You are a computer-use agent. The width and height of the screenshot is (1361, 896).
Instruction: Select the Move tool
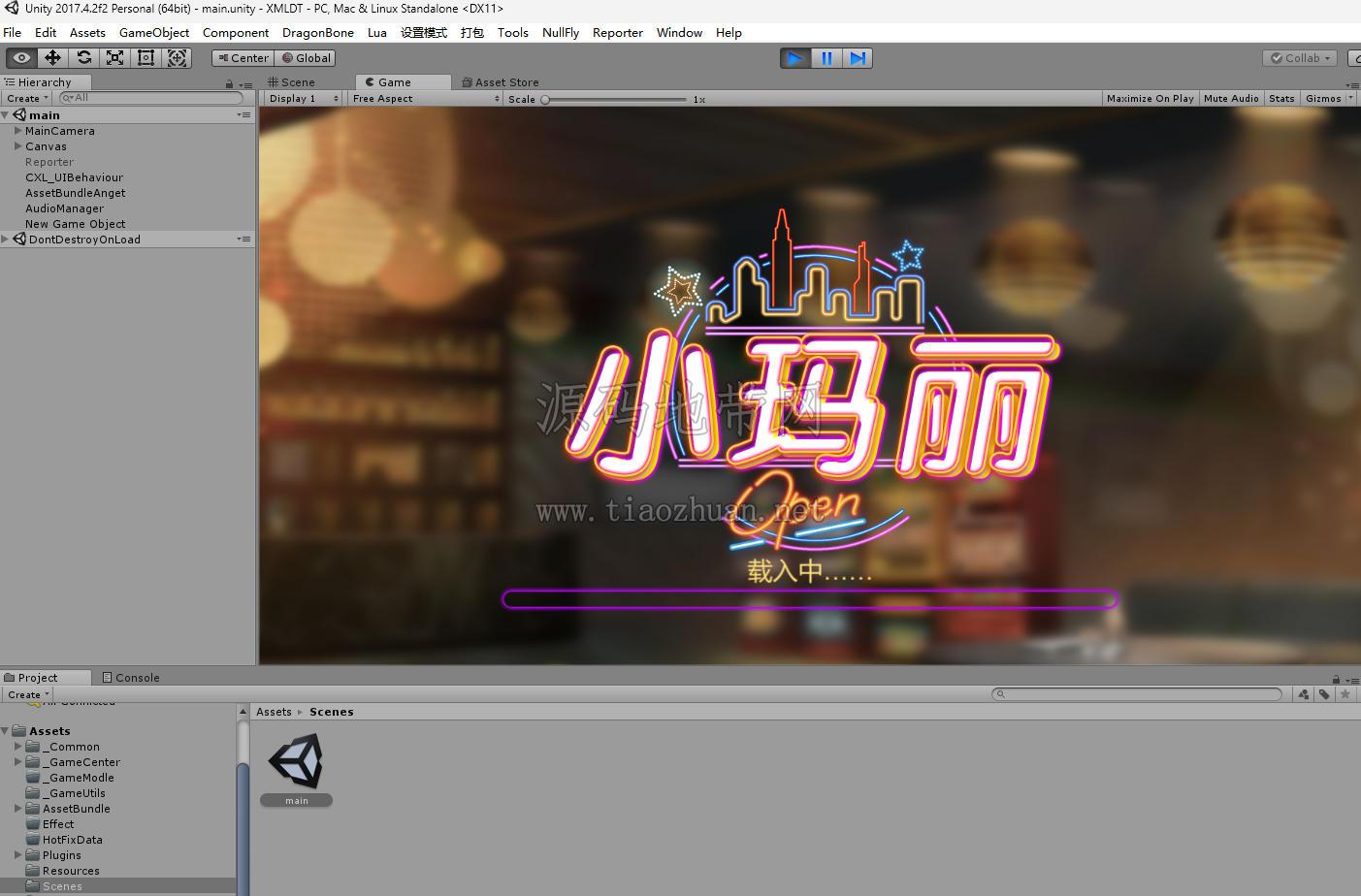click(x=52, y=58)
